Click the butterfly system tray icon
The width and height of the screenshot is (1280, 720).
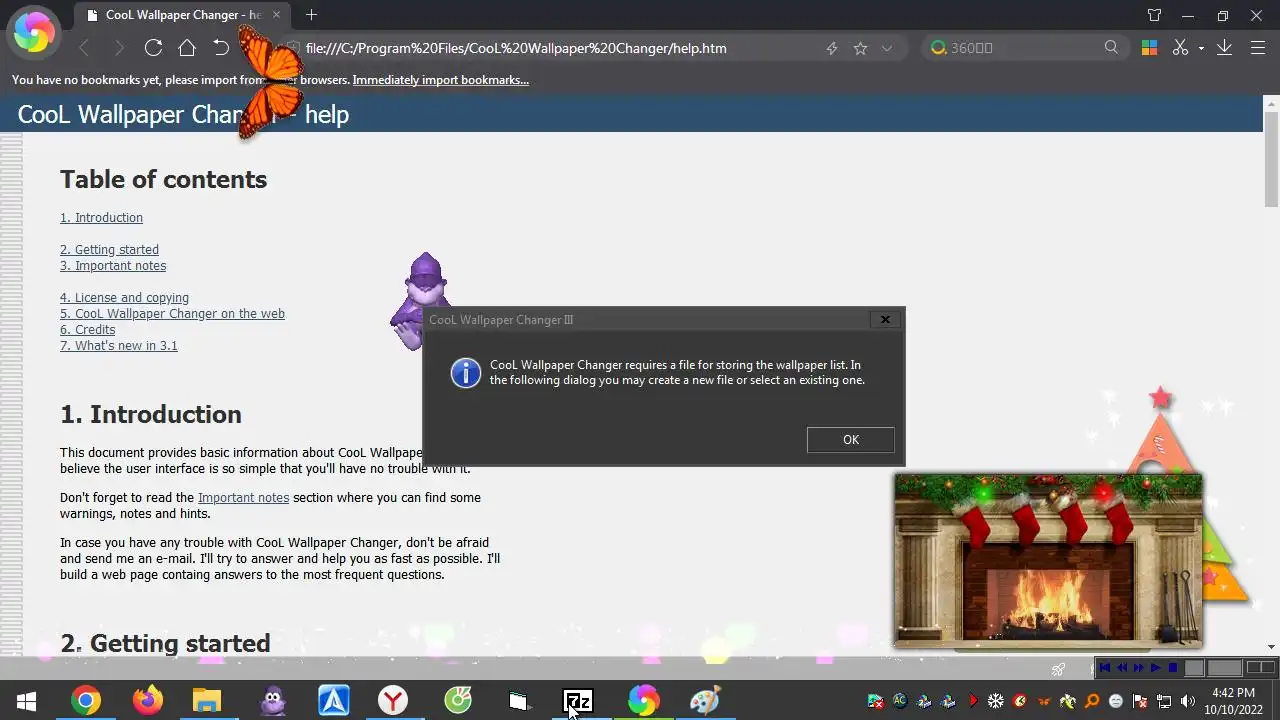coord(1044,702)
